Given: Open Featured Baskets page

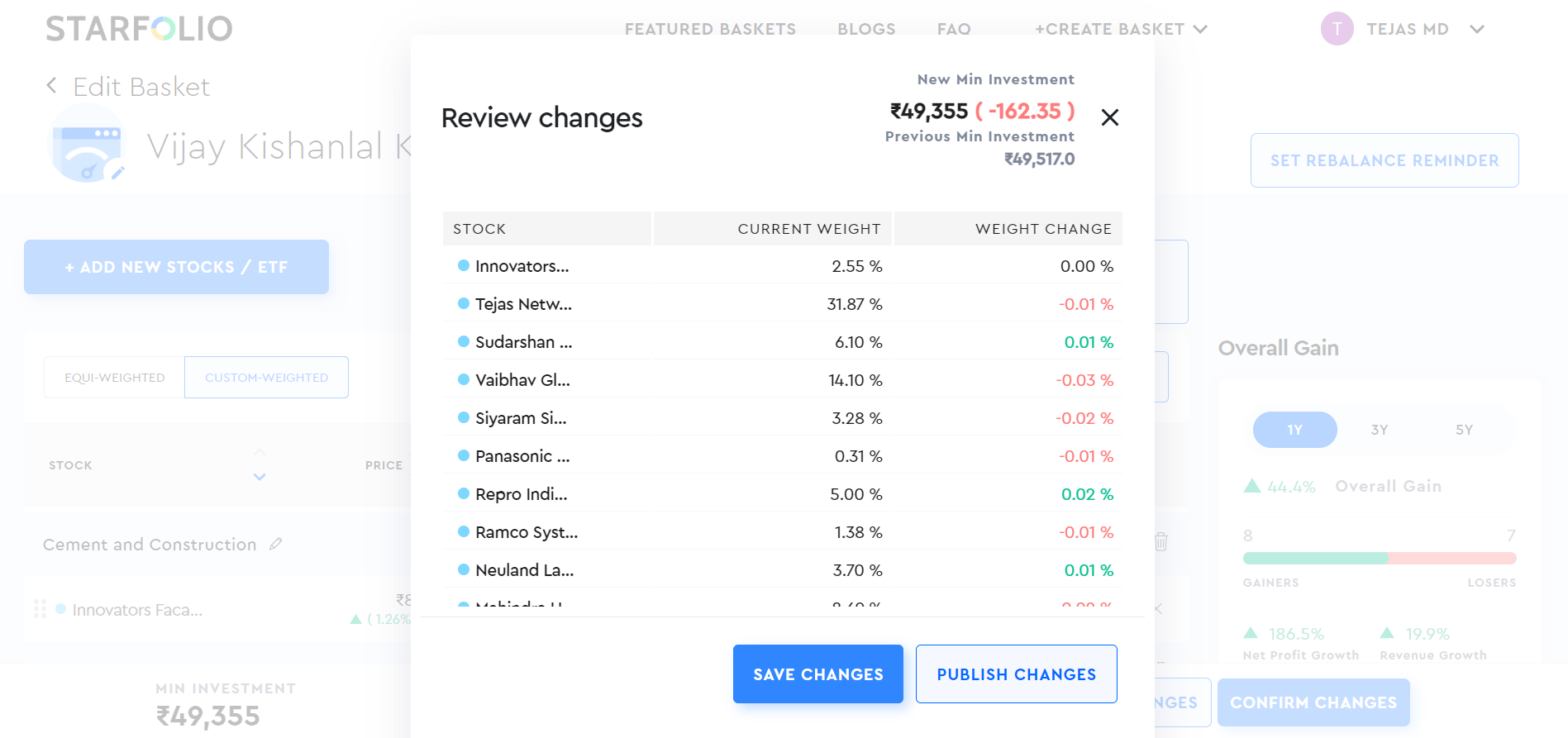Looking at the screenshot, I should (x=710, y=29).
